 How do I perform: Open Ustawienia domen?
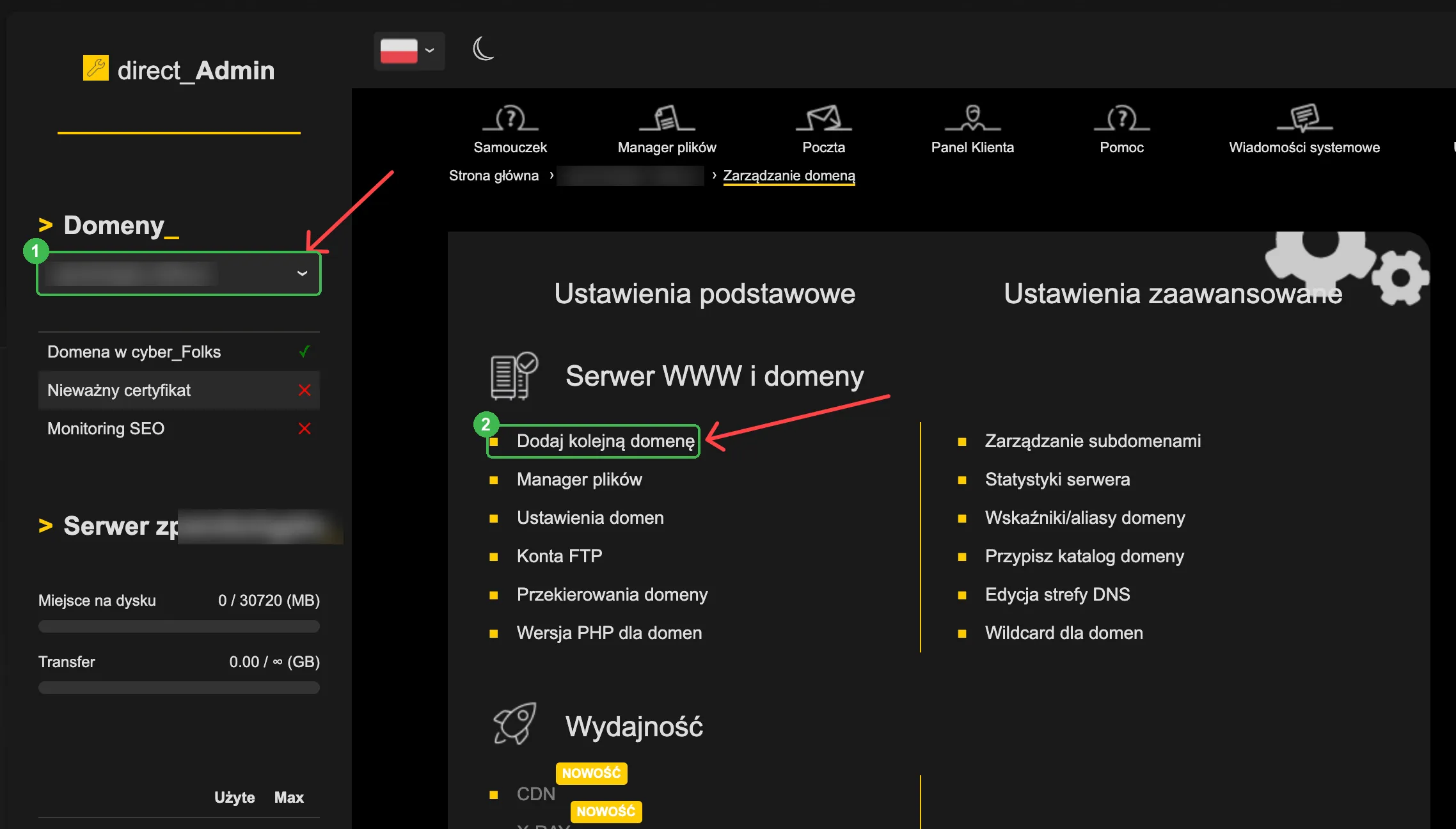click(590, 518)
